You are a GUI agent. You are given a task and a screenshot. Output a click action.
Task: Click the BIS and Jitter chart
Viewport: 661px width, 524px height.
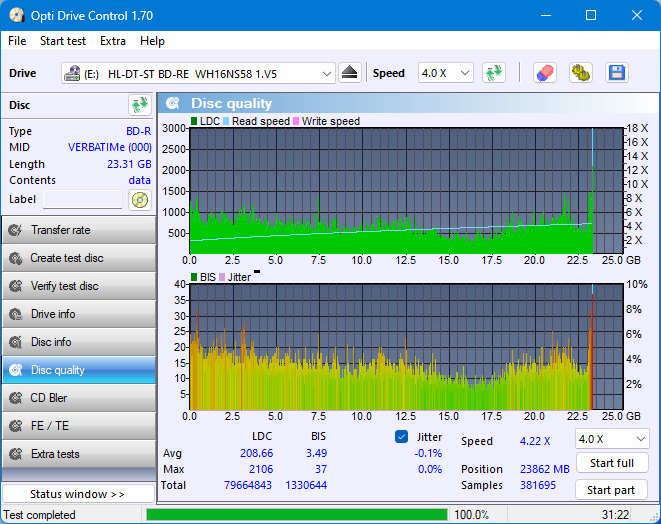406,347
